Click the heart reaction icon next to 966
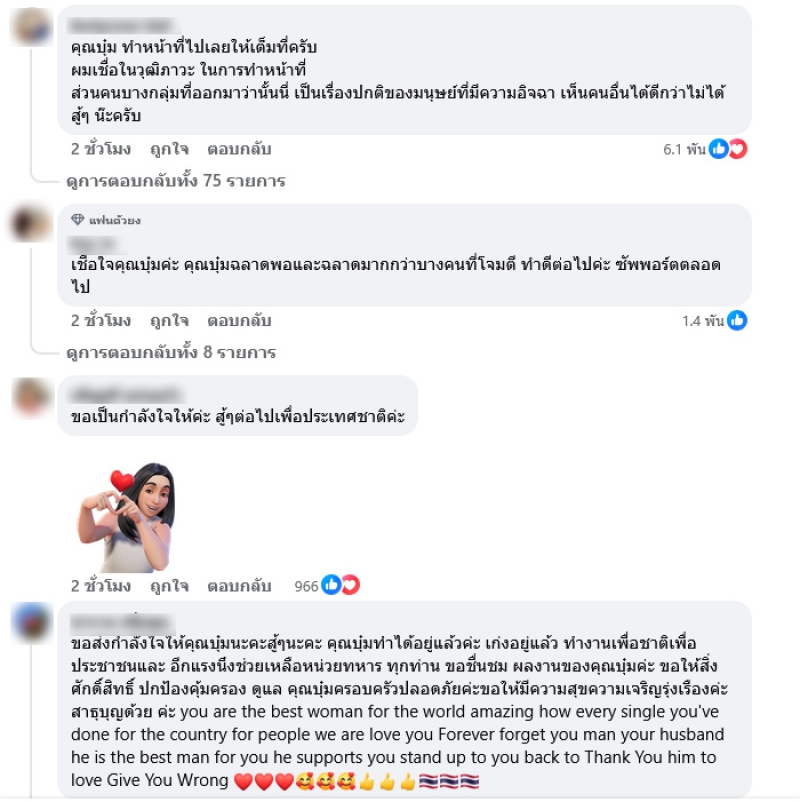 click(350, 585)
